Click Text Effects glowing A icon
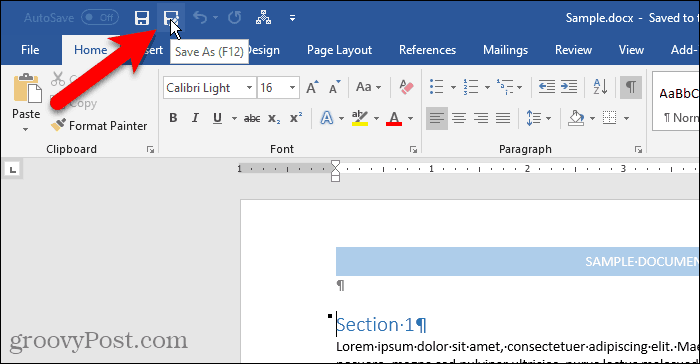 (327, 118)
